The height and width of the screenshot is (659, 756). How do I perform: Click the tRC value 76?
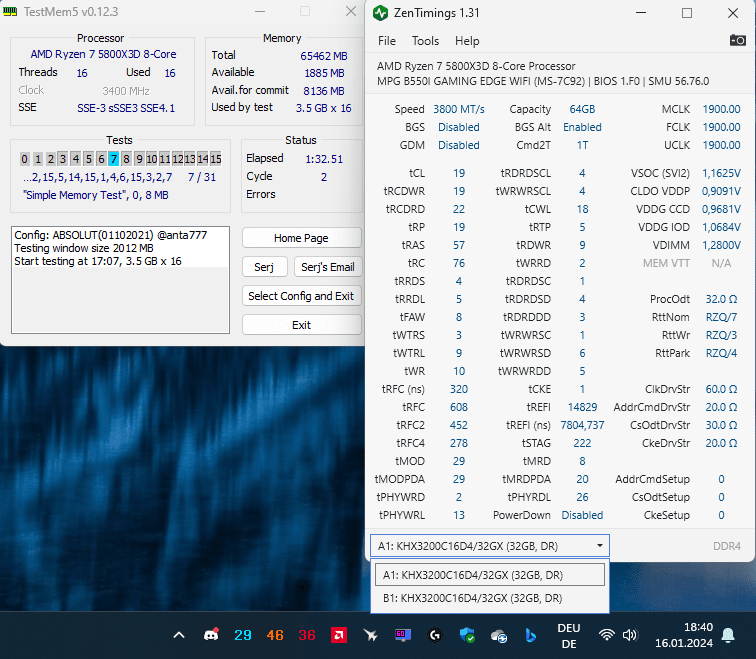pos(459,263)
